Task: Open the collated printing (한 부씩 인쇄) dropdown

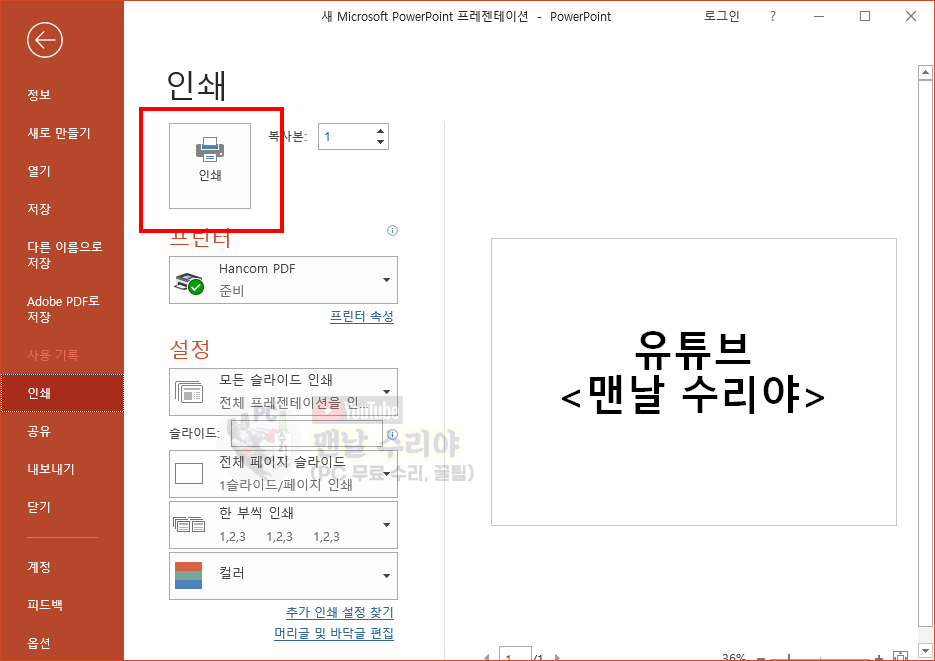Action: coord(283,525)
